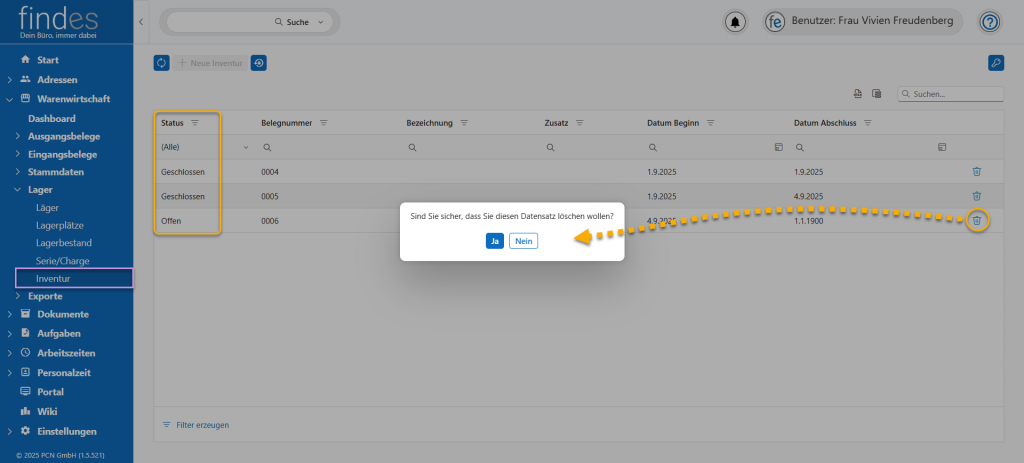Click the refresh icon above the table
The image size is (1024, 463).
click(x=162, y=63)
